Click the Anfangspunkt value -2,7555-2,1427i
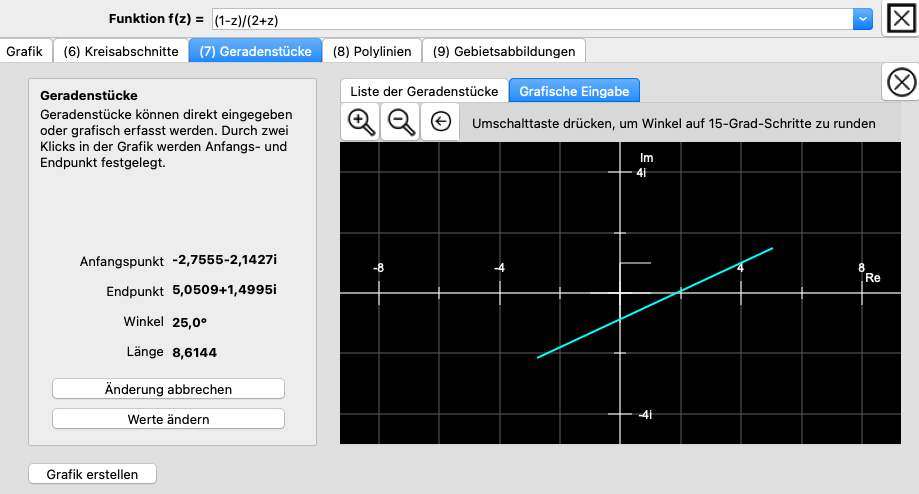 (x=224, y=260)
